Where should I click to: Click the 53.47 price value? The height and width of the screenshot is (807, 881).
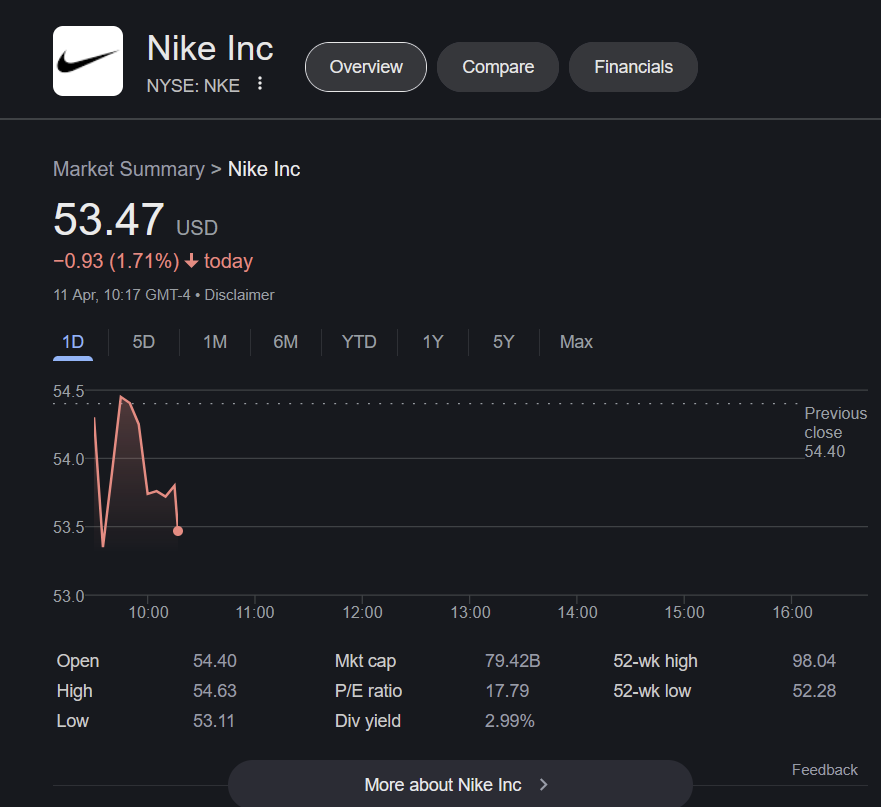coord(109,219)
